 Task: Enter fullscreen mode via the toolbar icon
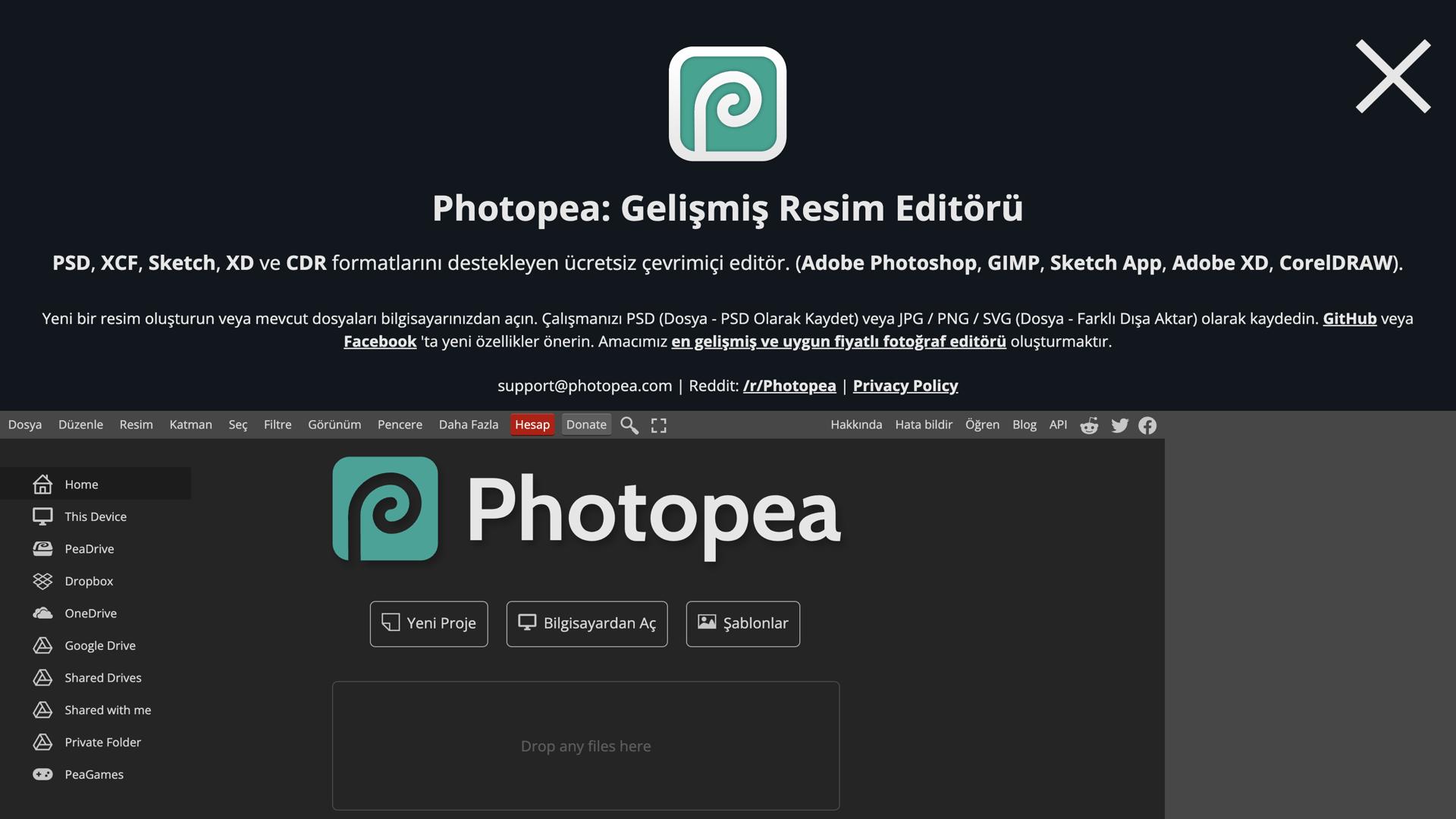658,425
